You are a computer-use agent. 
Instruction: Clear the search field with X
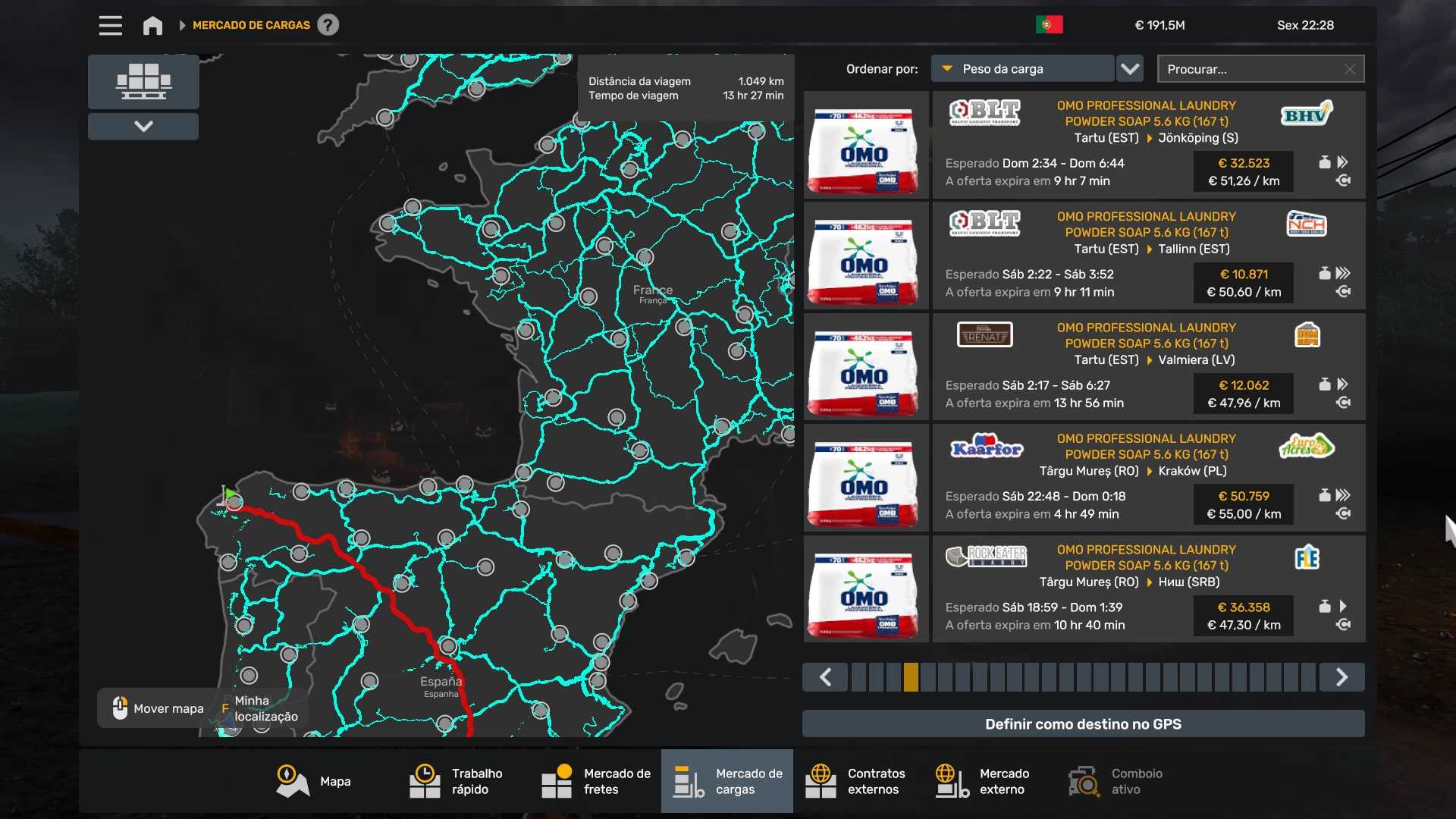point(1349,69)
